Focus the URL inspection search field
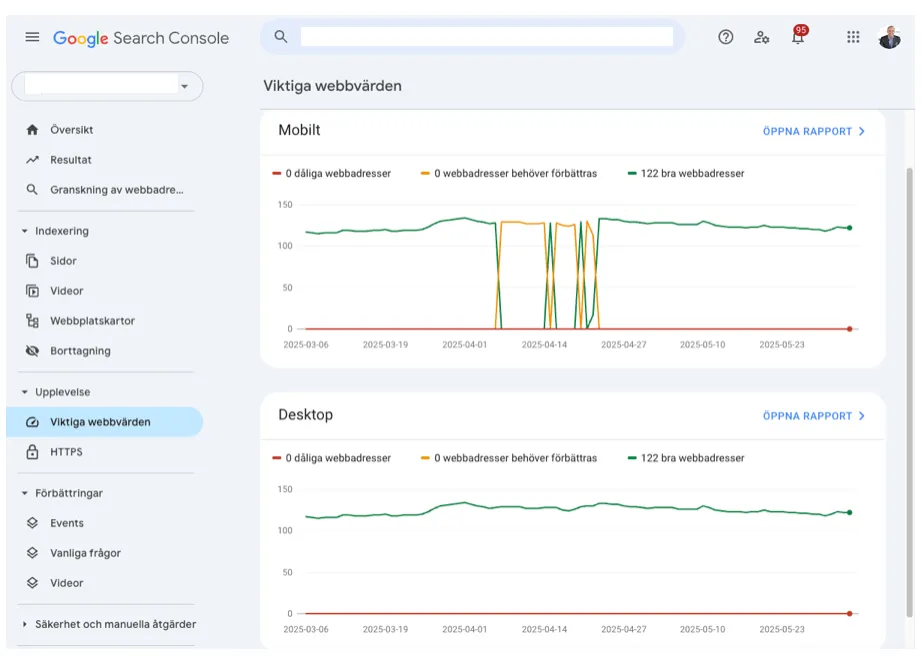 pyautogui.click(x=487, y=37)
